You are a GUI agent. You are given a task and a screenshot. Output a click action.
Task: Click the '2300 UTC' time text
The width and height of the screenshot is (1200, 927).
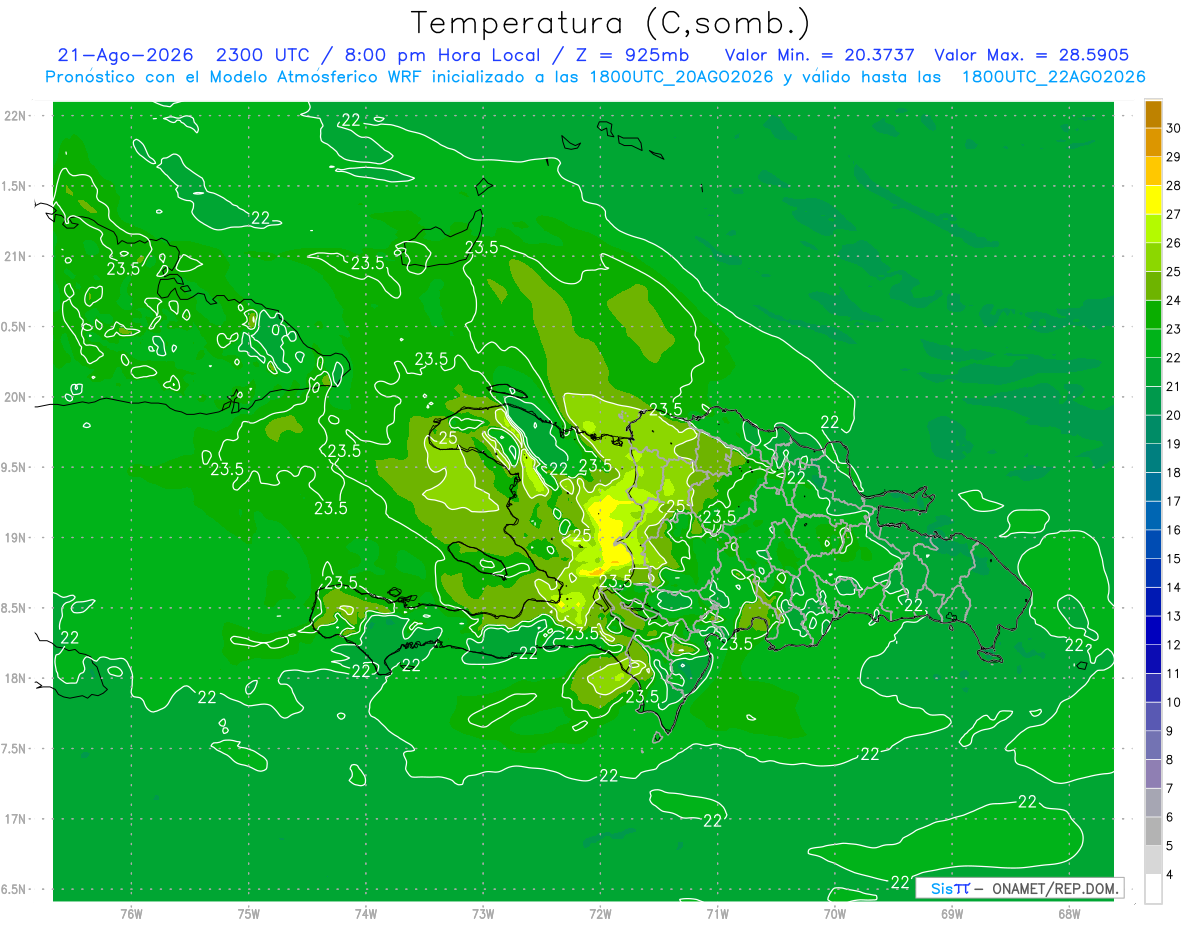[x=261, y=56]
